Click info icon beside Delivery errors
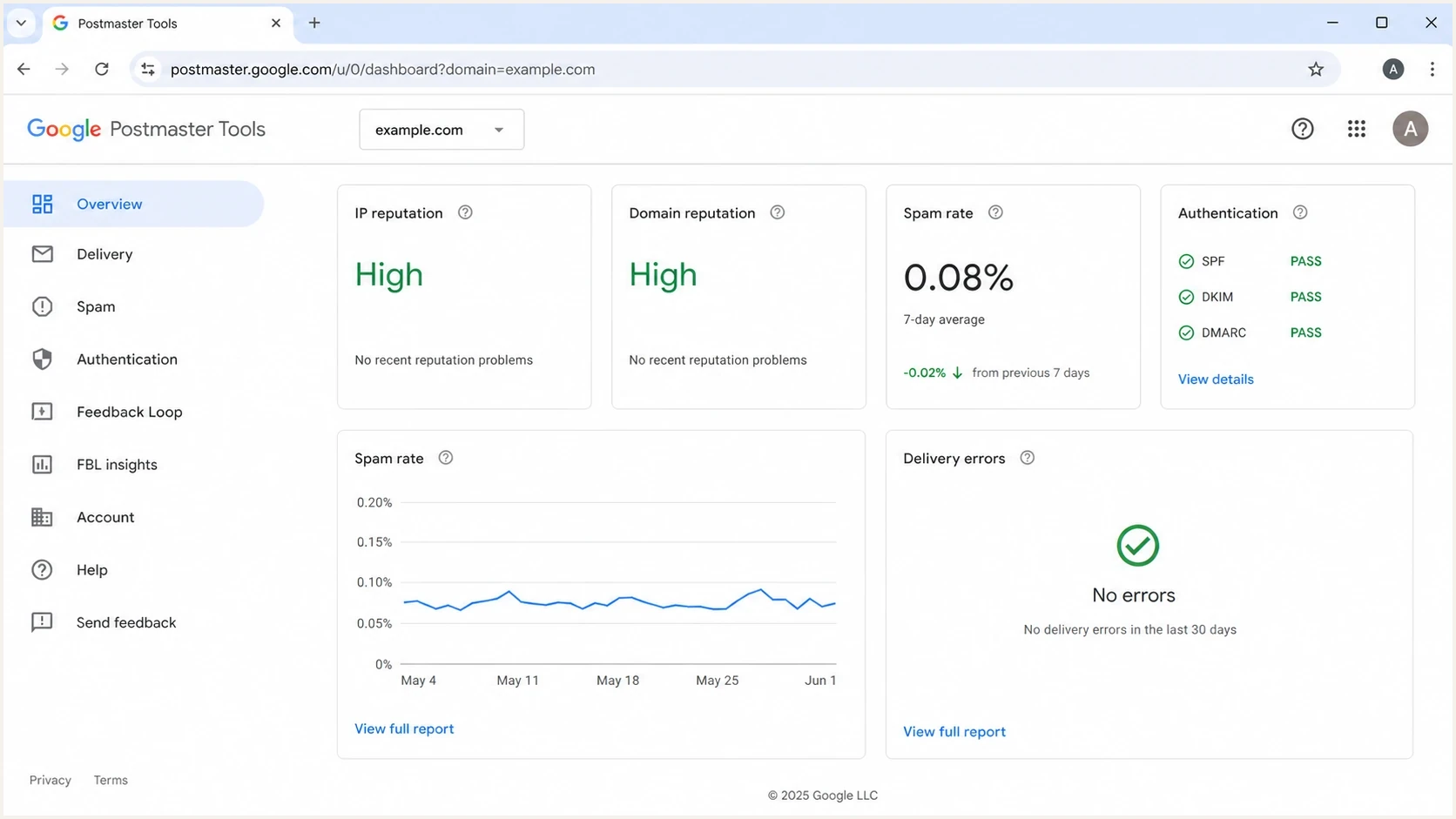The width and height of the screenshot is (1456, 819). (1028, 458)
